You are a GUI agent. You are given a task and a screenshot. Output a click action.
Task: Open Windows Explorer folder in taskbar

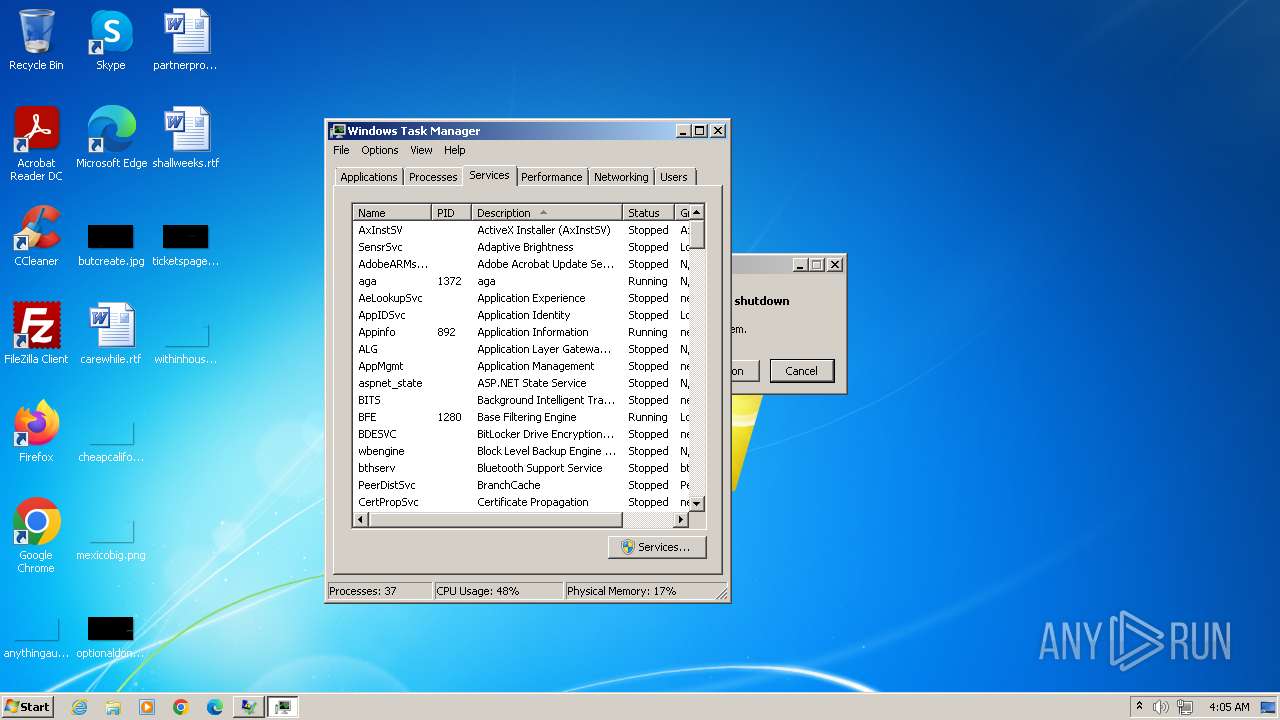tap(113, 707)
